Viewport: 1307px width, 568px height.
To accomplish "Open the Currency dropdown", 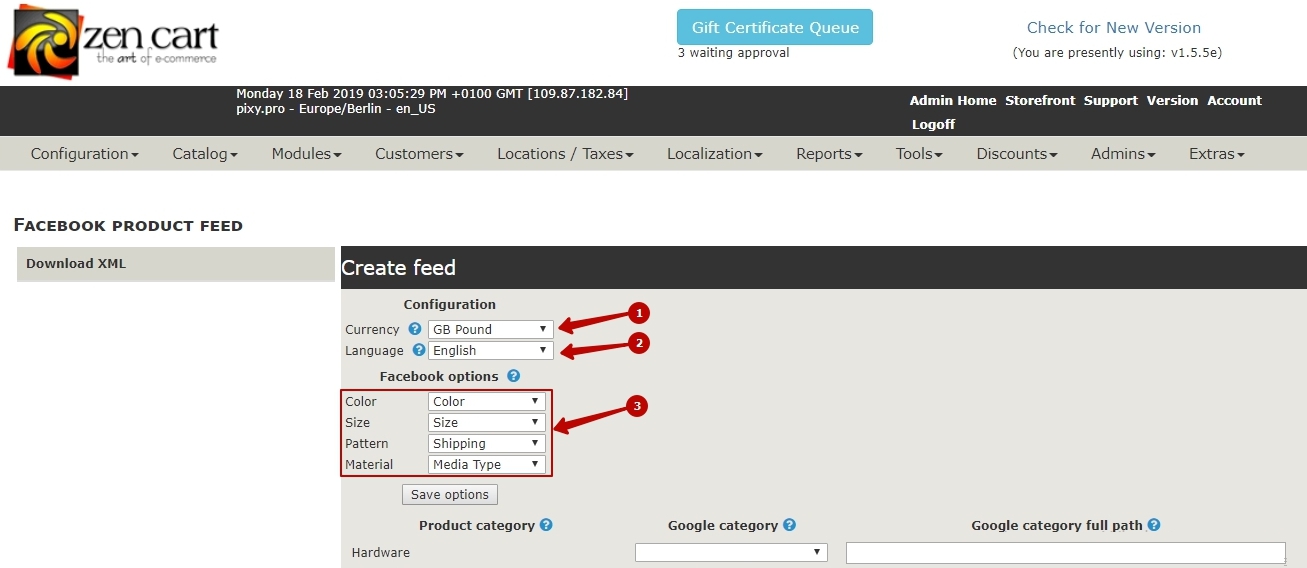I will pyautogui.click(x=489, y=329).
